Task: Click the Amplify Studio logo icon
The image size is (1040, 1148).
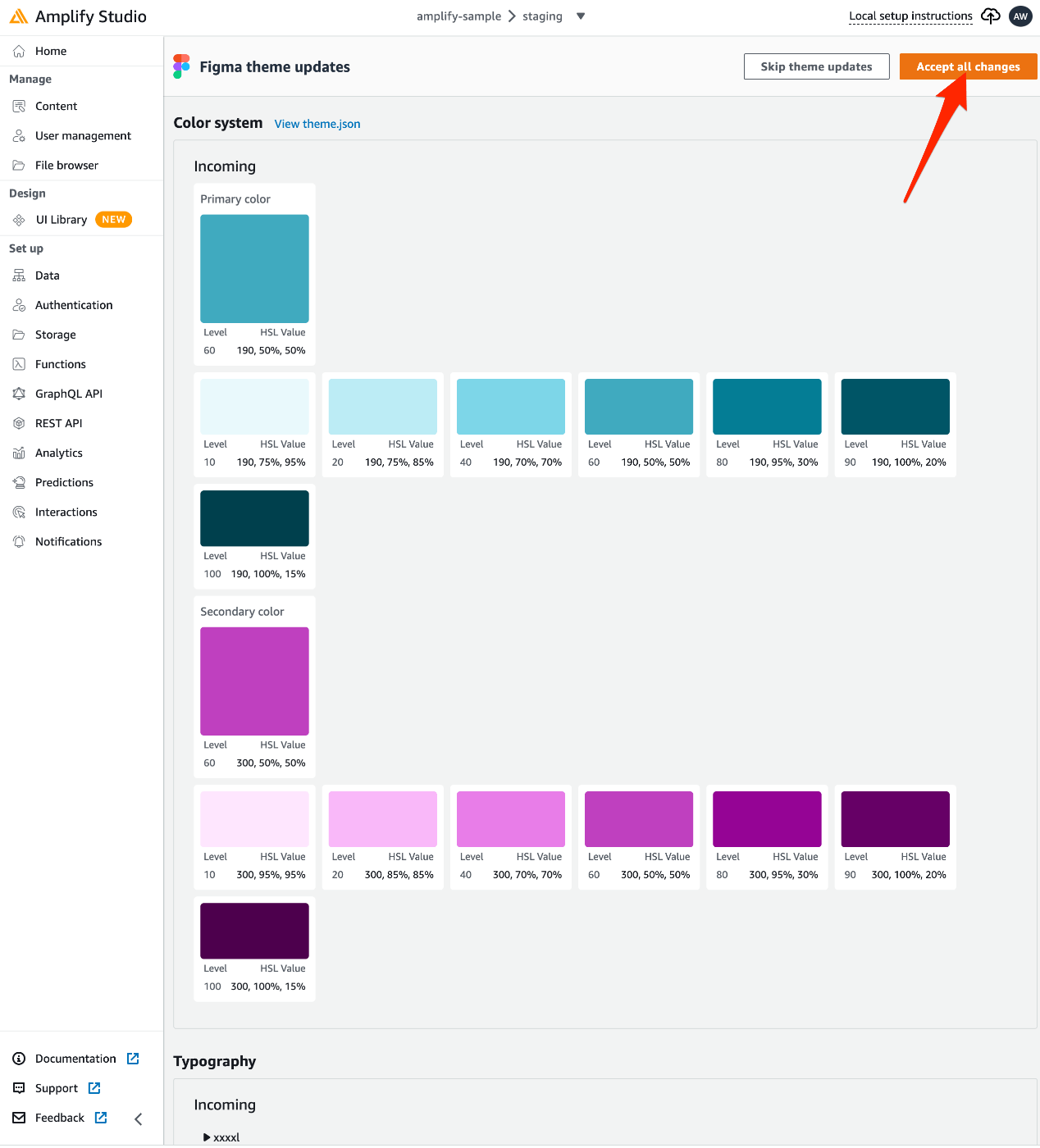Action: click(x=18, y=16)
